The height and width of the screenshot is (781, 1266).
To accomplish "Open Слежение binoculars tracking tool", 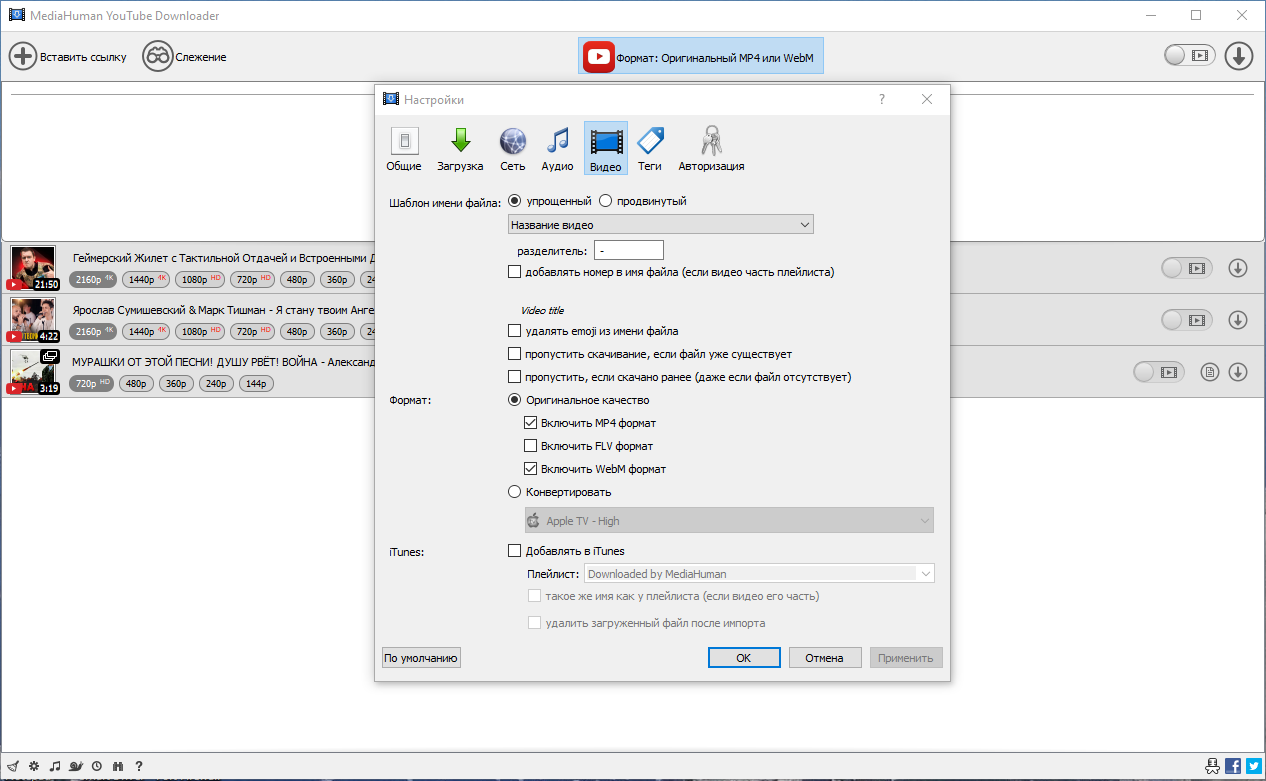I will pyautogui.click(x=158, y=57).
